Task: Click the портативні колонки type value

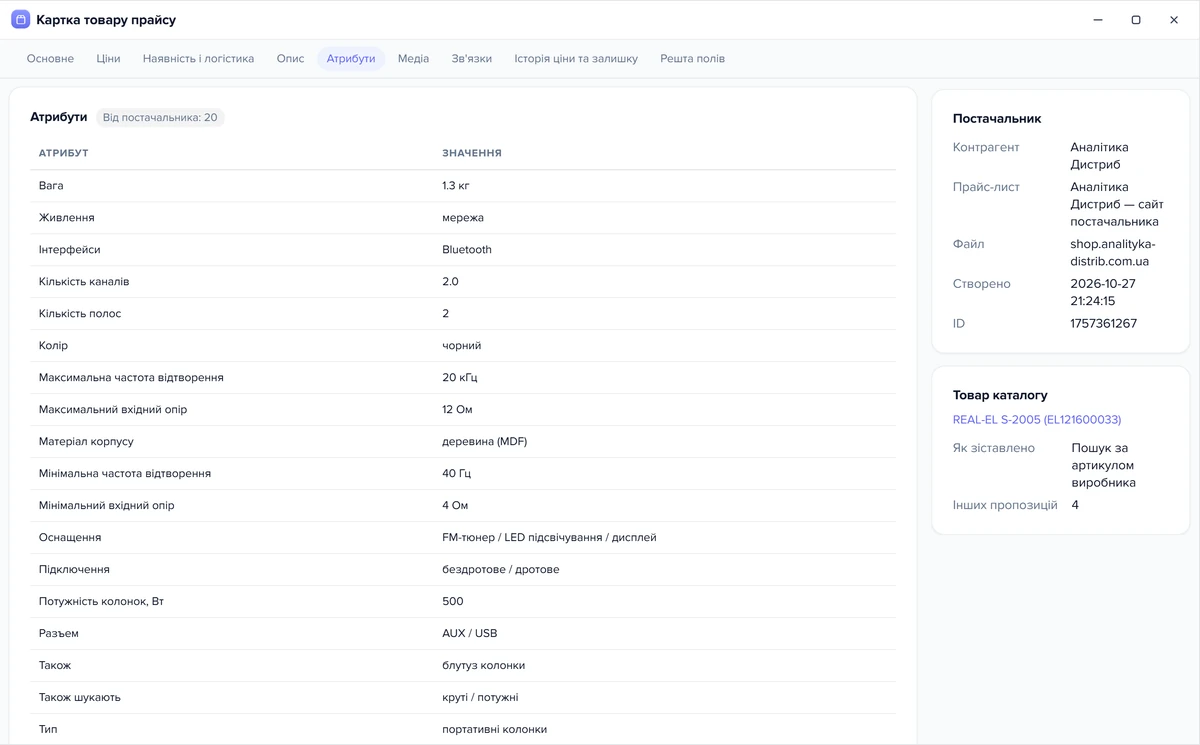Action: pos(495,730)
